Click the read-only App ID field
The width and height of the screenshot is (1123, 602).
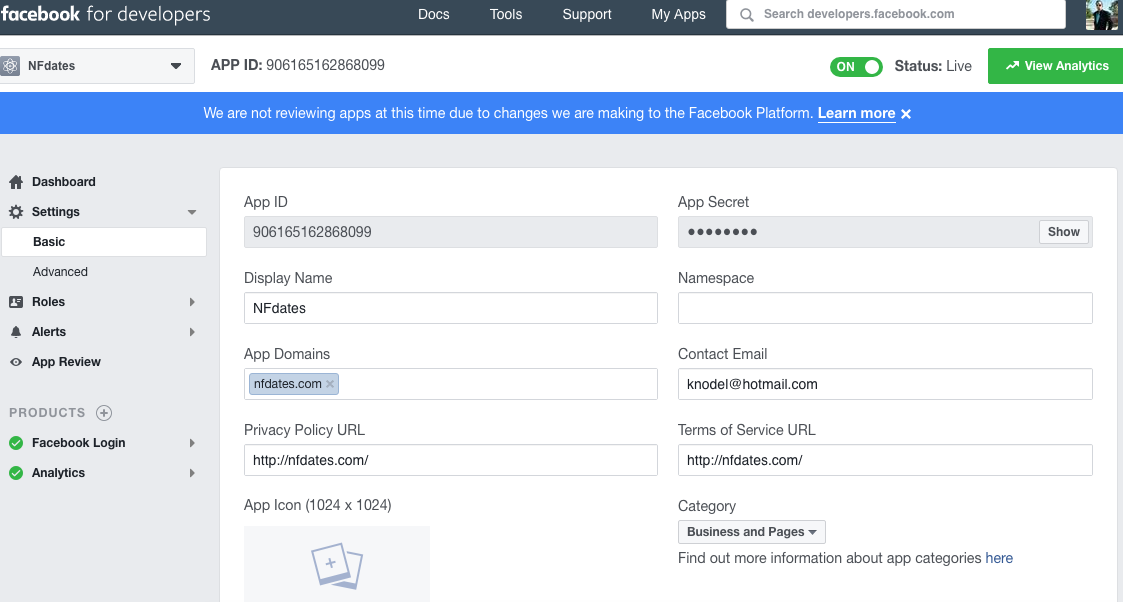point(450,232)
